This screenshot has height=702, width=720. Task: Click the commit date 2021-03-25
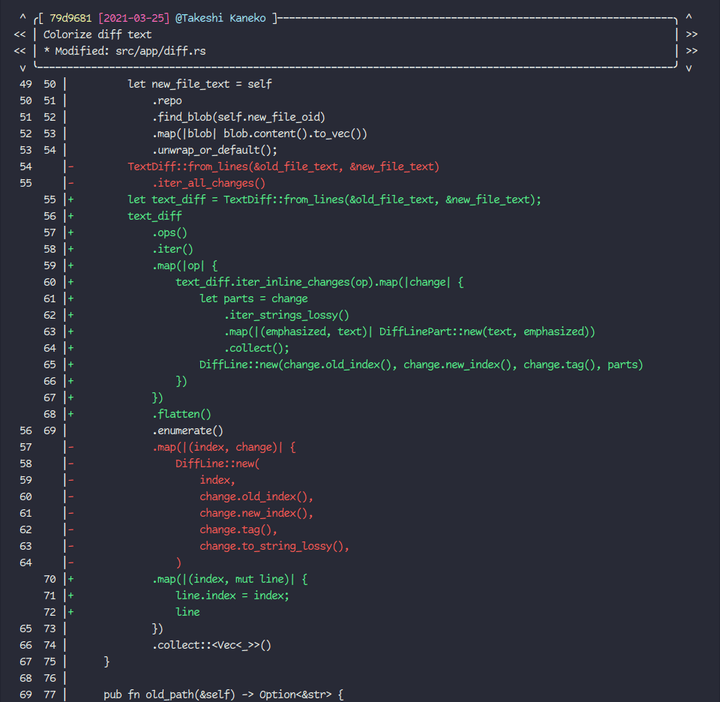point(134,18)
